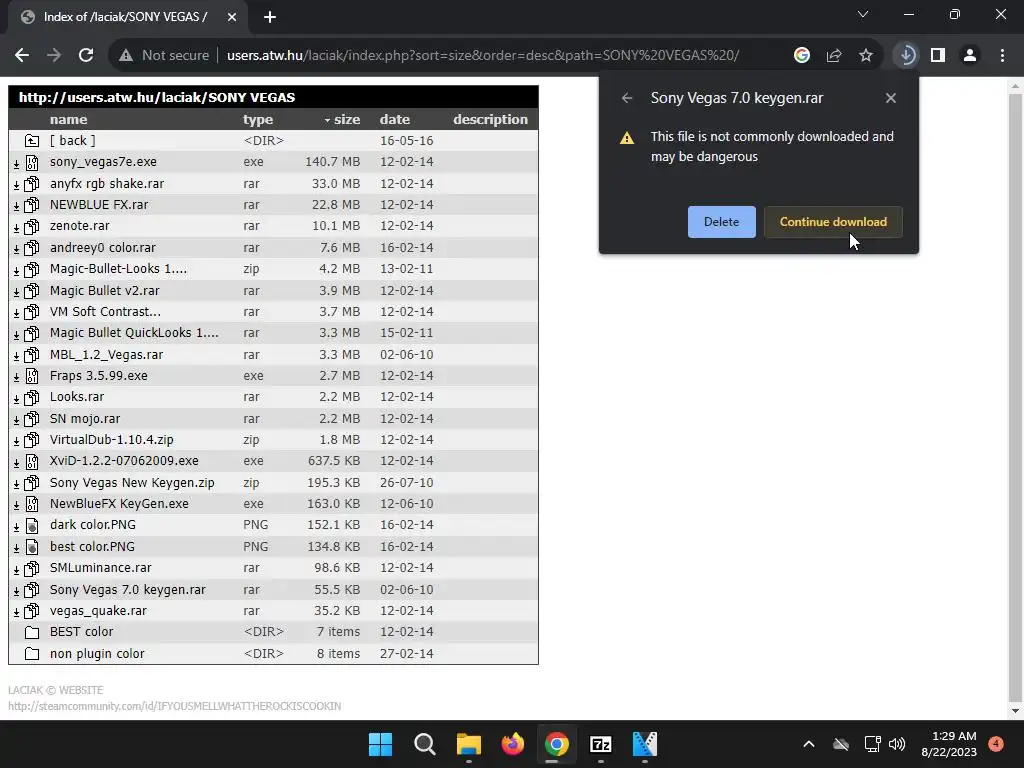Open VirtualDub-1.10.4.zip link
The image size is (1024, 768).
112,440
